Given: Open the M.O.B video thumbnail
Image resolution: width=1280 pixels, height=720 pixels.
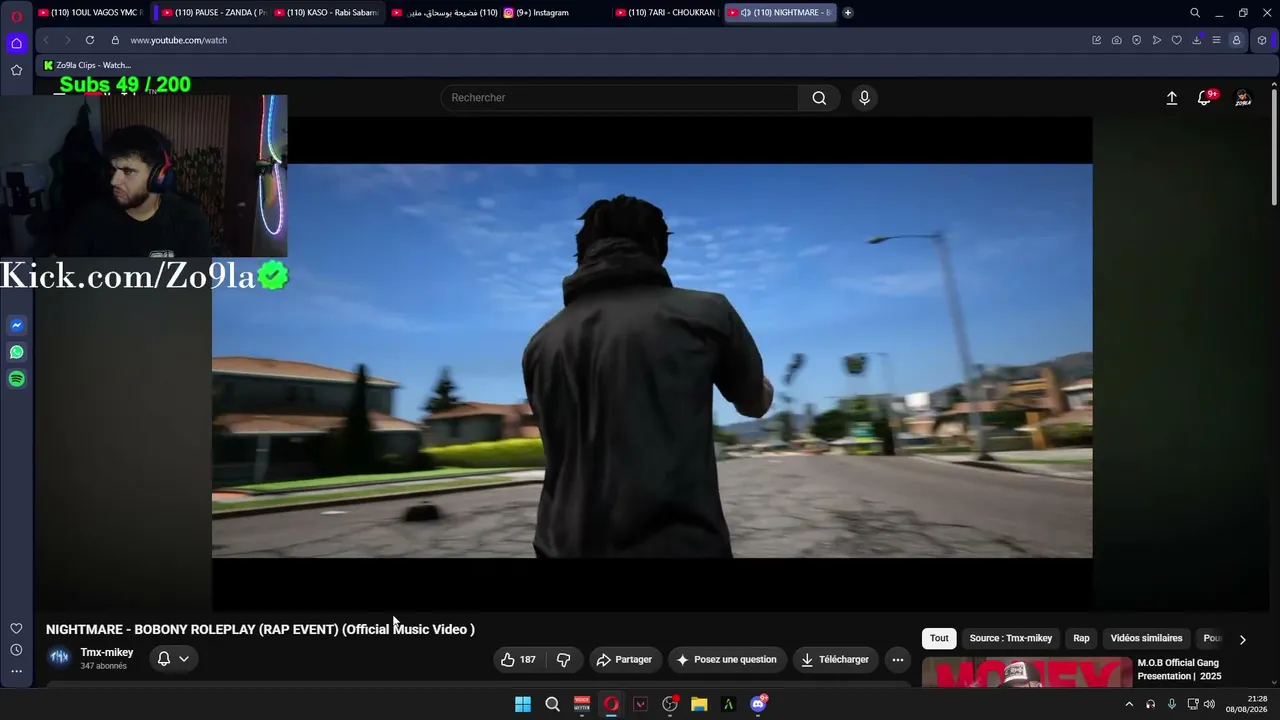Looking at the screenshot, I should (x=1027, y=672).
